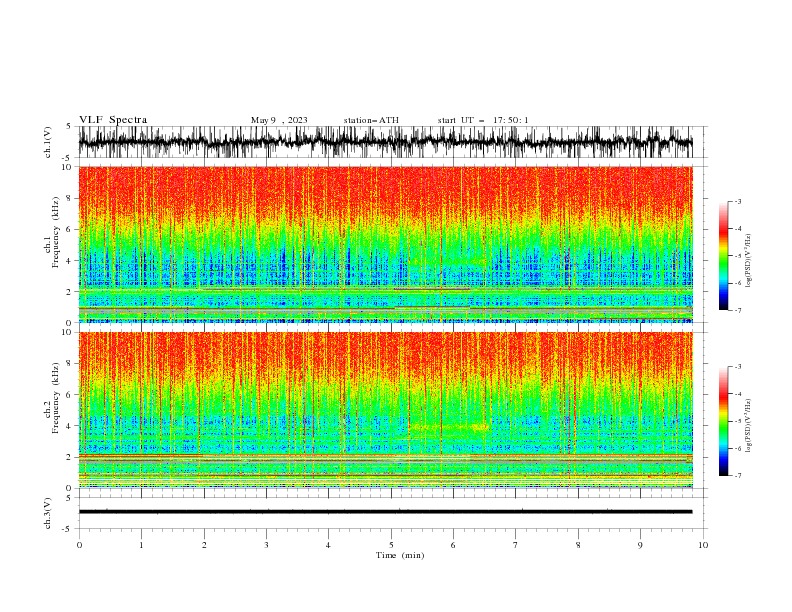Click the ch.2 colorbar log(PSD) label

749,425
